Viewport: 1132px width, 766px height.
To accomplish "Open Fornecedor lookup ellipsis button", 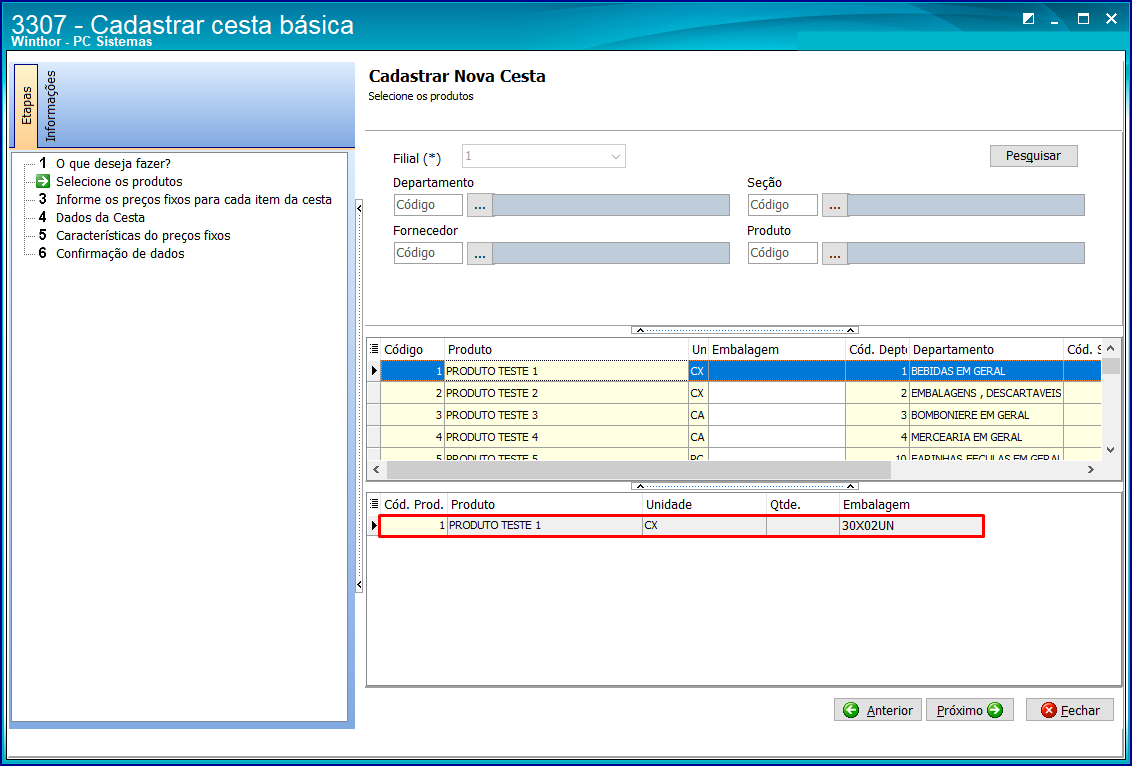I will pyautogui.click(x=480, y=253).
